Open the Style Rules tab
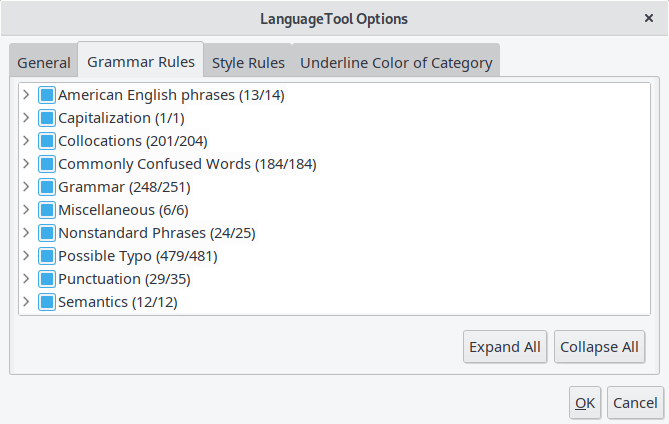 pyautogui.click(x=248, y=62)
